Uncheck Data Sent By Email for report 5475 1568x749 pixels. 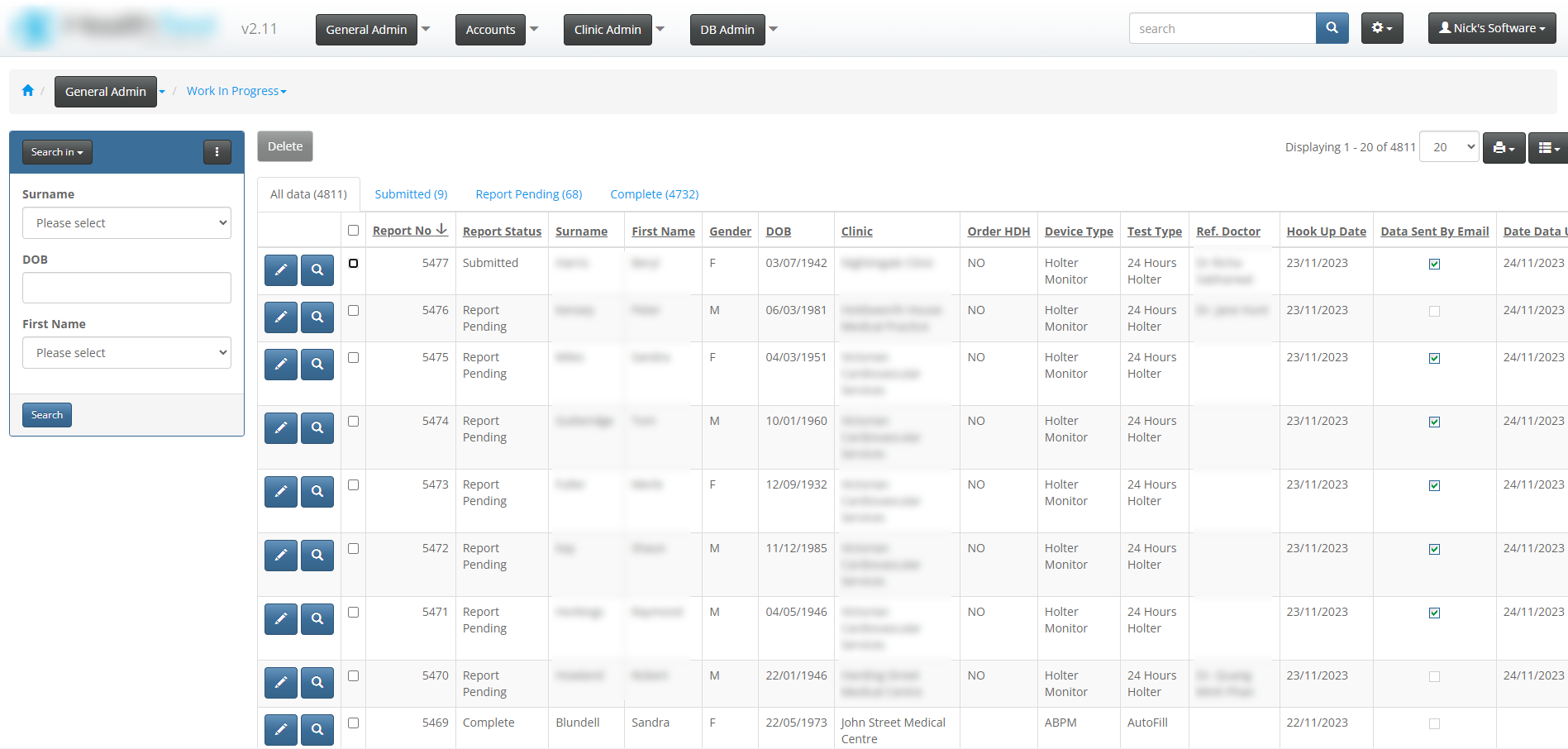1434,358
